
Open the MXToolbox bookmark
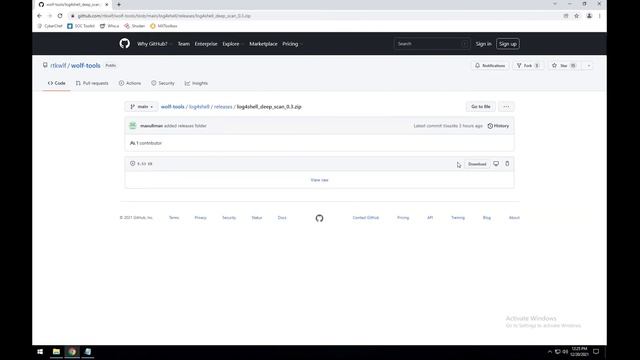[164, 26]
